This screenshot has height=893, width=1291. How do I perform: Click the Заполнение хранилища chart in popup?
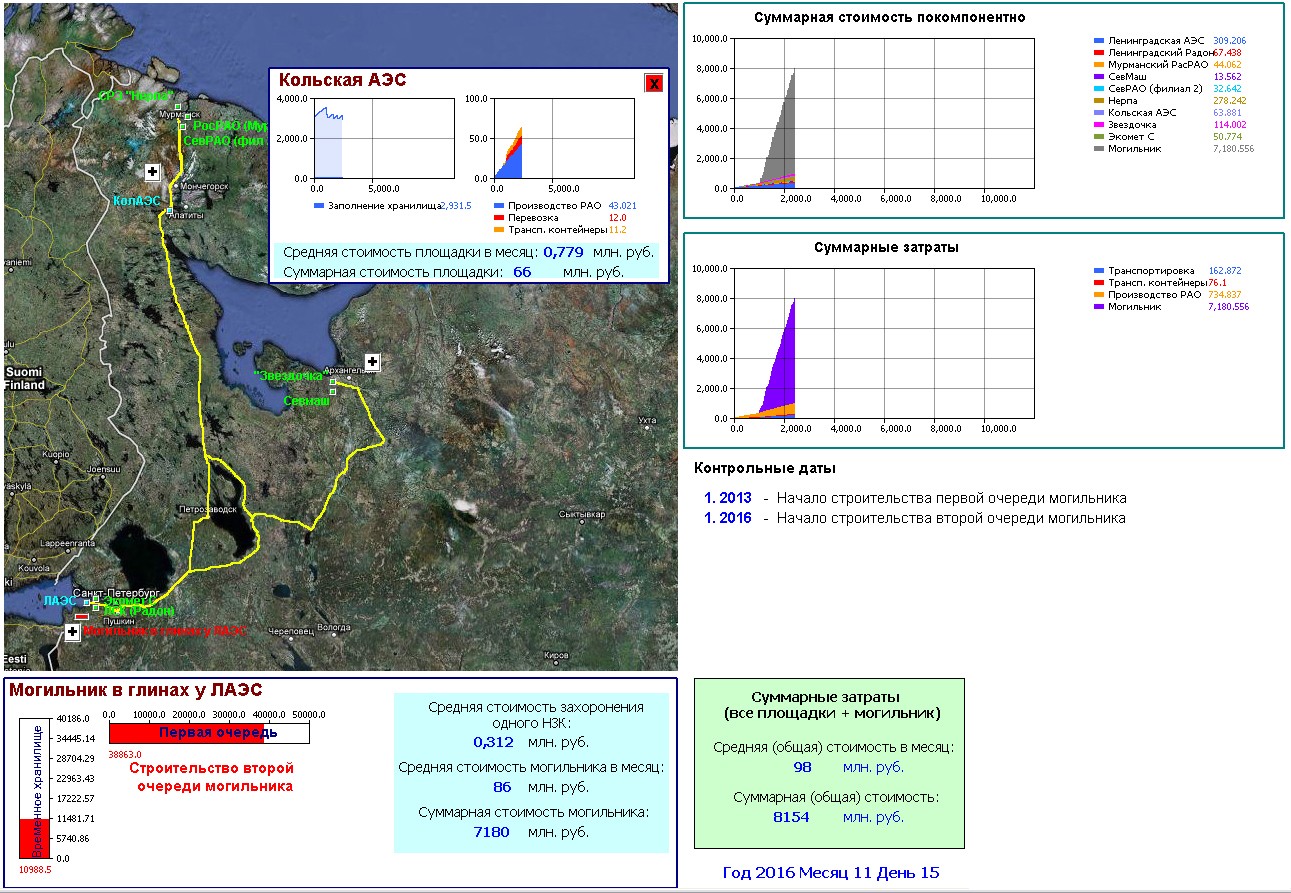pyautogui.click(x=372, y=139)
